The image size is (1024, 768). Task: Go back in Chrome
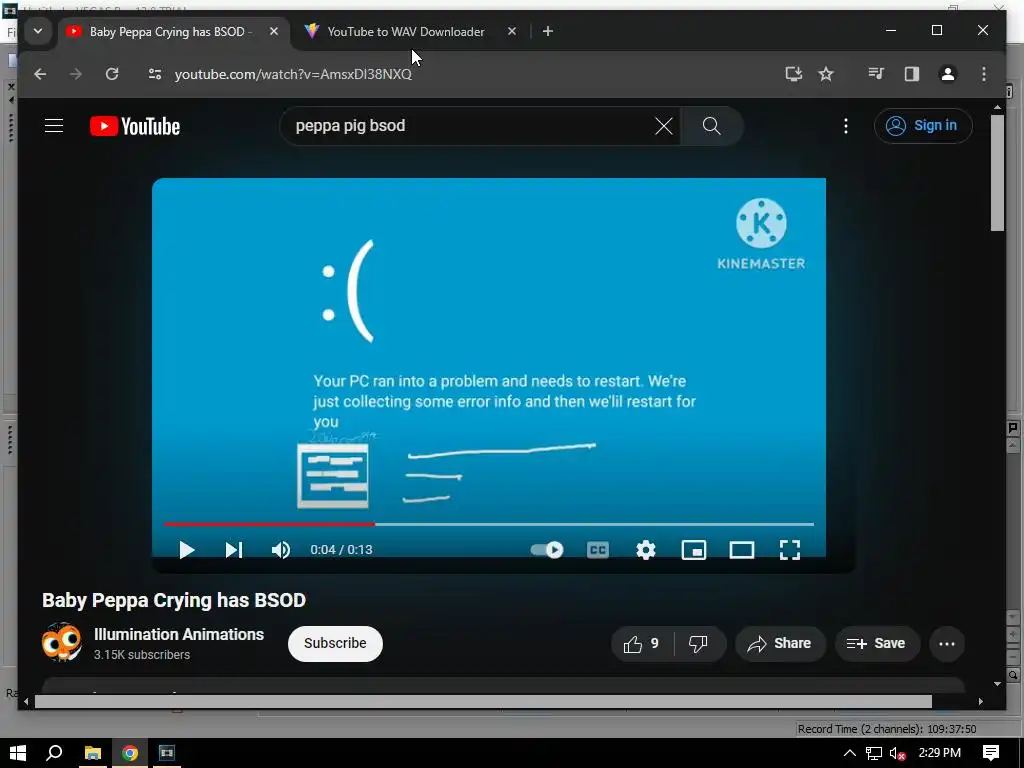(40, 74)
